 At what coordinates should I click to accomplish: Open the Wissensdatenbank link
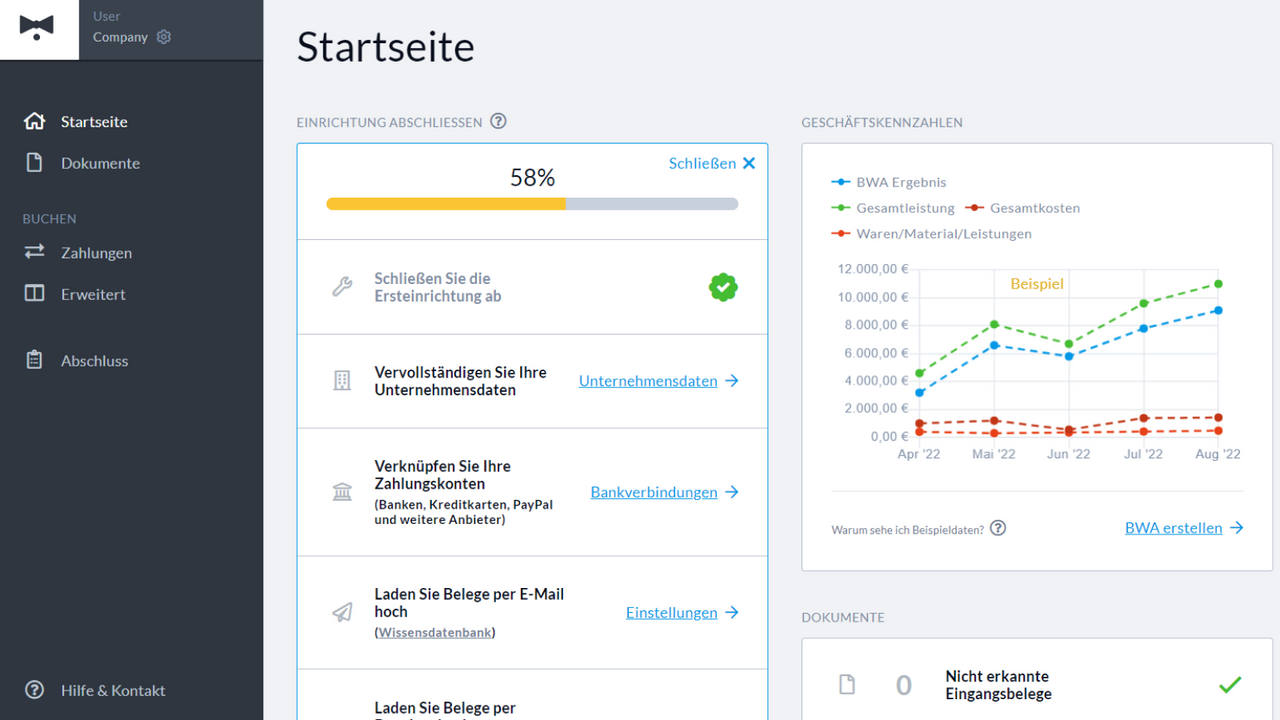point(435,633)
